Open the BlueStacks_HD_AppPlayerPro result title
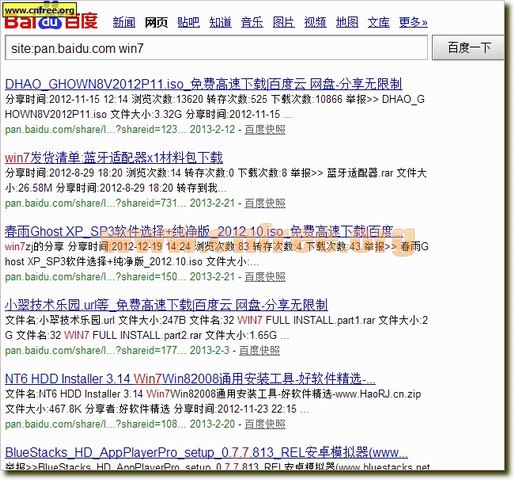The image size is (514, 480). 206,453
